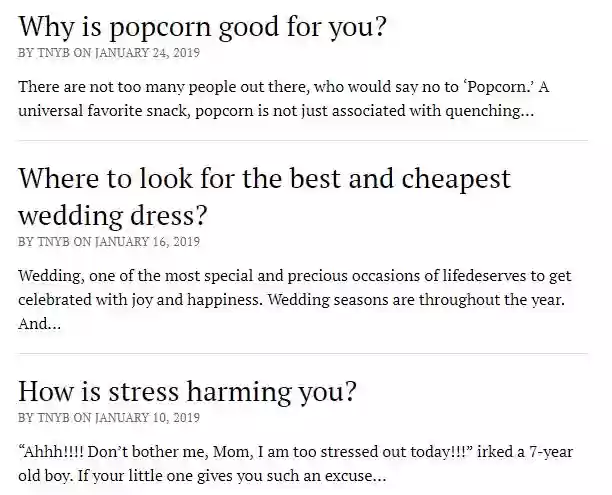Click the divider line above the stress post
Screen dimensions: 612x495
302,354
